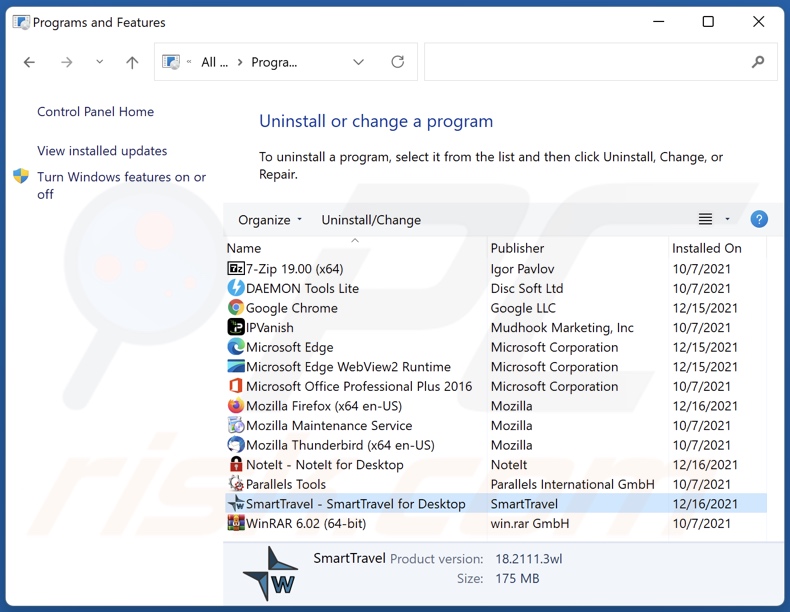Click the control panel address bar icon
Screen dimensions: 790x612
[171, 62]
